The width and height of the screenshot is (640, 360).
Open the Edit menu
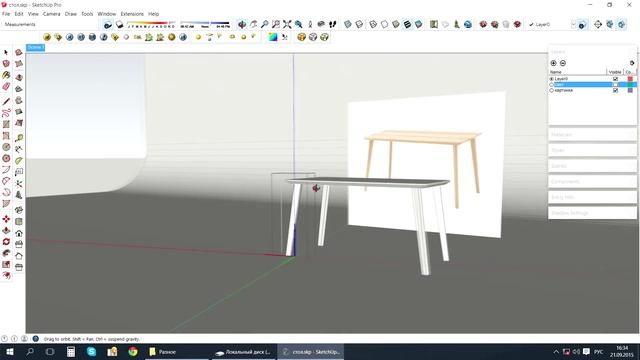click(19, 14)
